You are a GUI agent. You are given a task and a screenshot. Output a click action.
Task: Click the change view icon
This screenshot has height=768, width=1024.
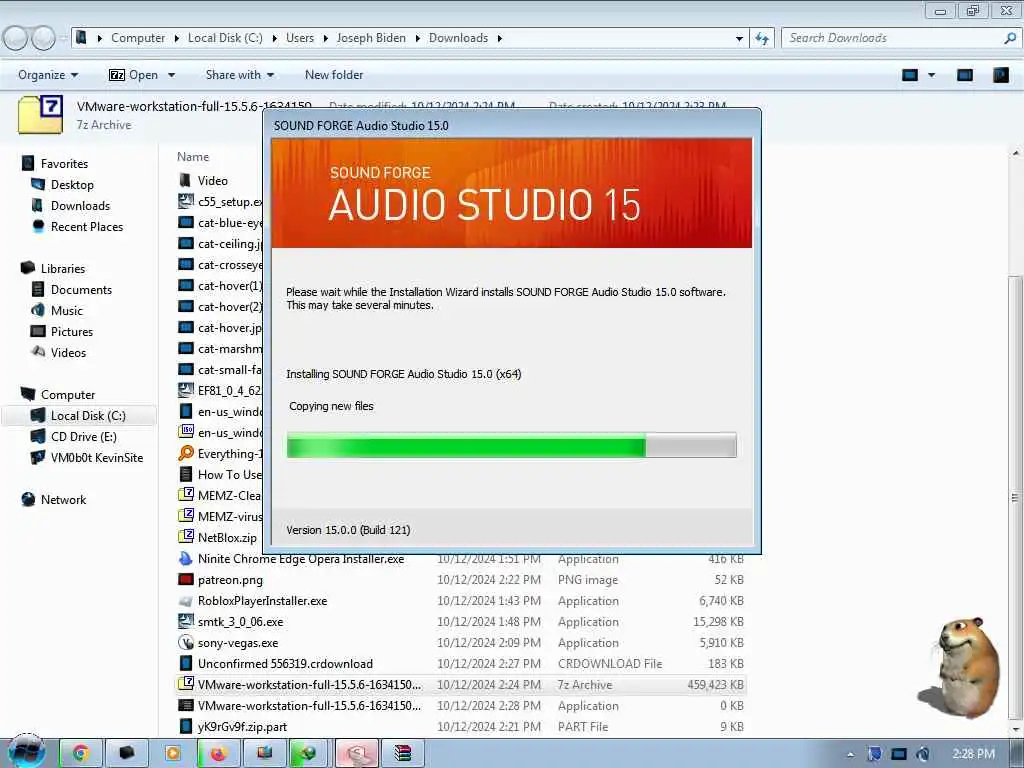point(910,75)
